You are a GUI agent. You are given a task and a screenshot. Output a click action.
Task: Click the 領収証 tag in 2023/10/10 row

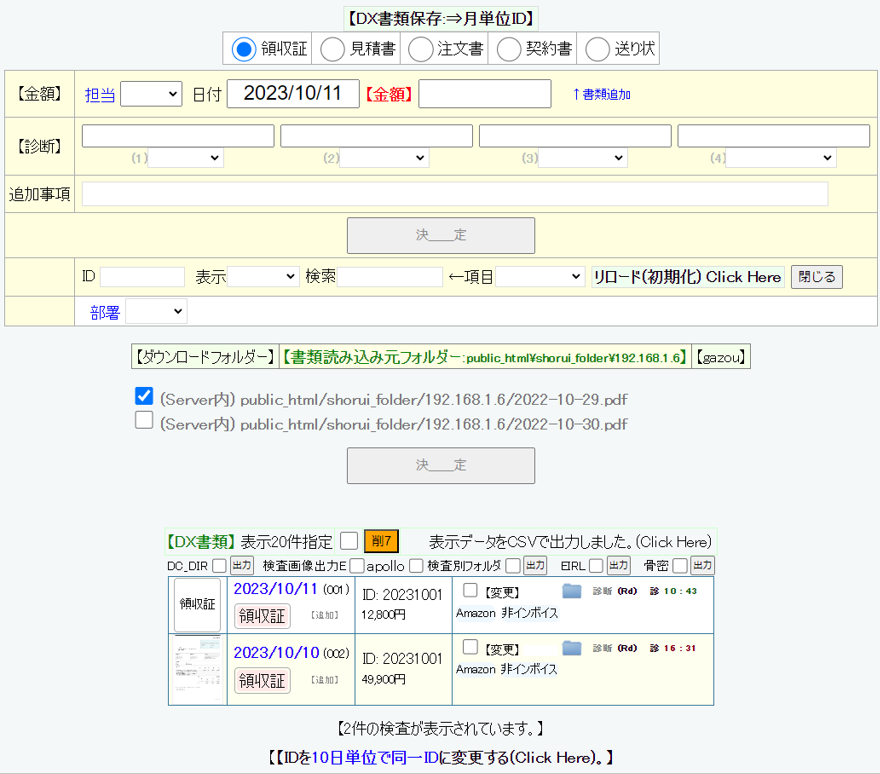pos(262,680)
